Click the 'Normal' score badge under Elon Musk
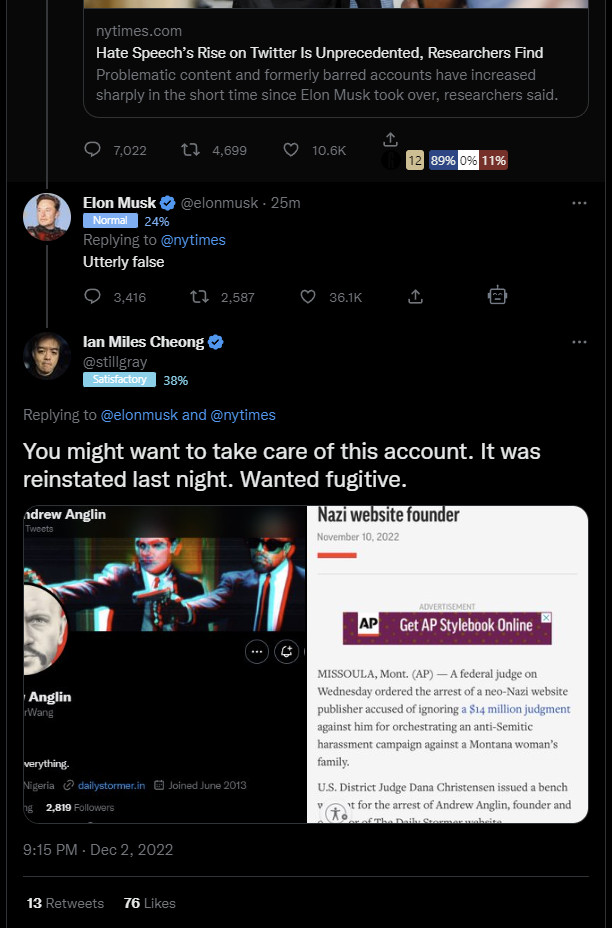 [x=110, y=221]
